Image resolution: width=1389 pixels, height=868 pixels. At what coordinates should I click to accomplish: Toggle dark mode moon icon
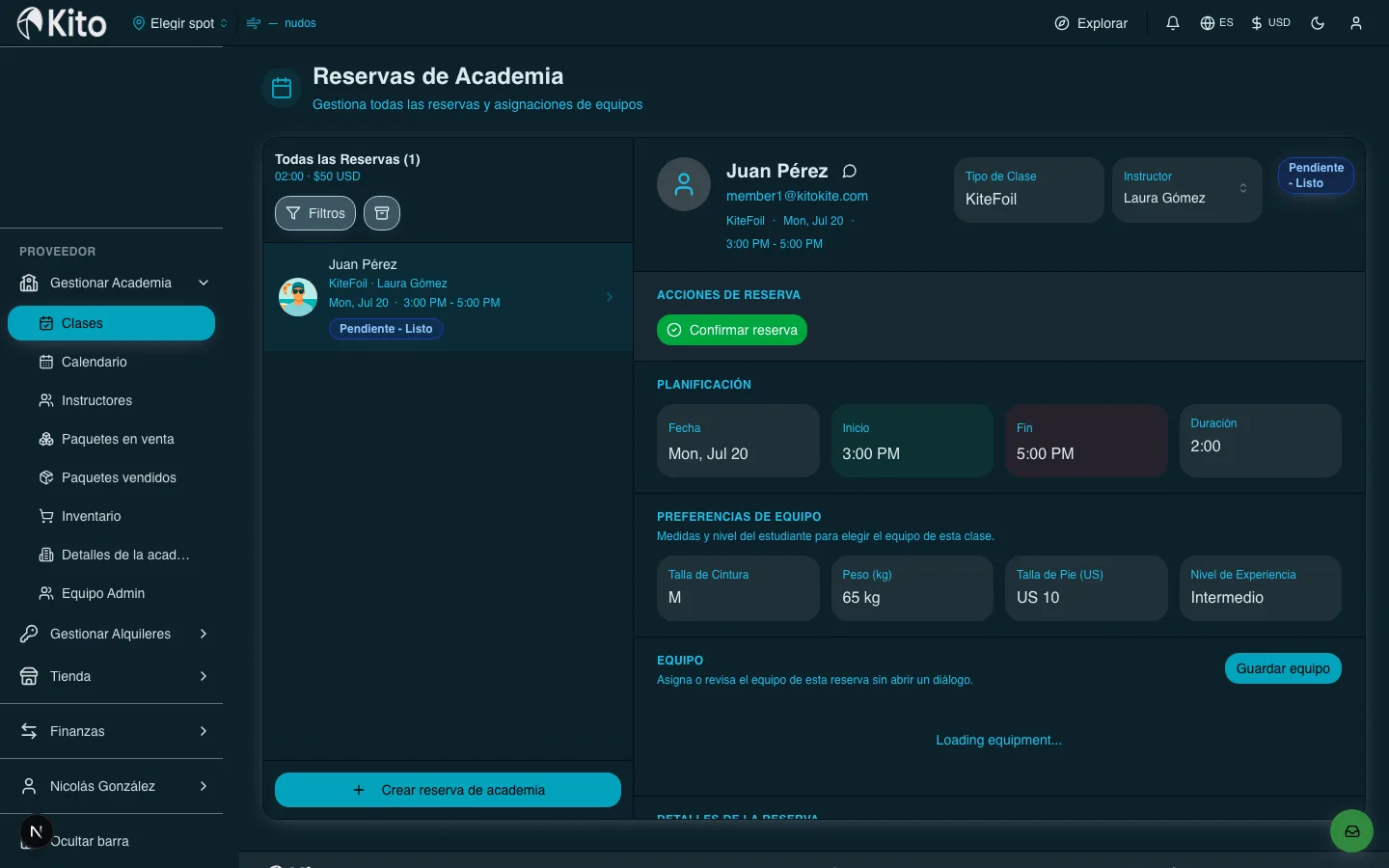tap(1318, 23)
